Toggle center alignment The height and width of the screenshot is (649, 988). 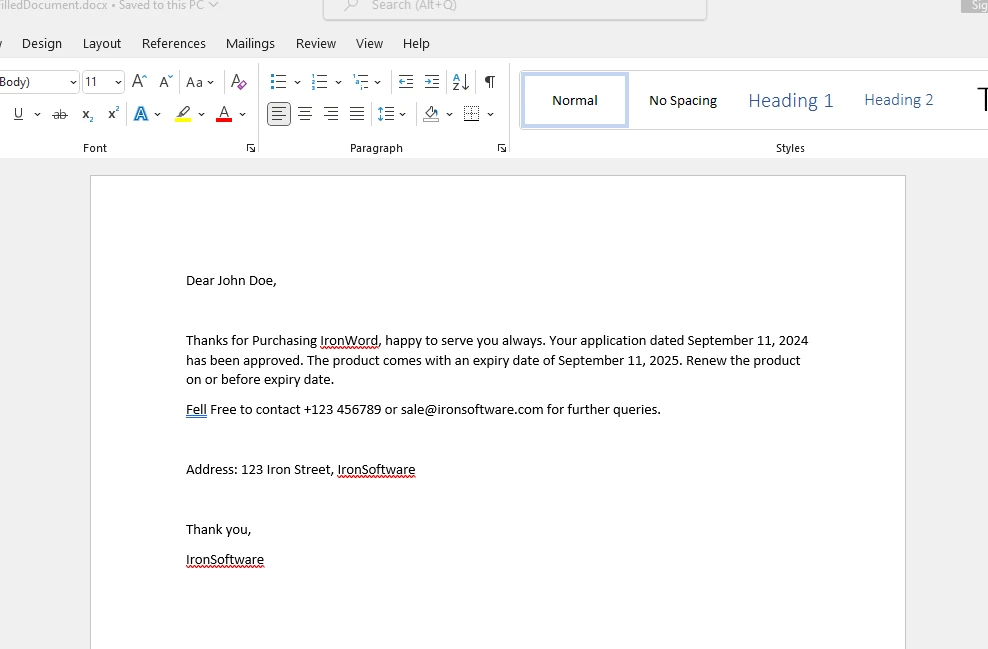305,114
